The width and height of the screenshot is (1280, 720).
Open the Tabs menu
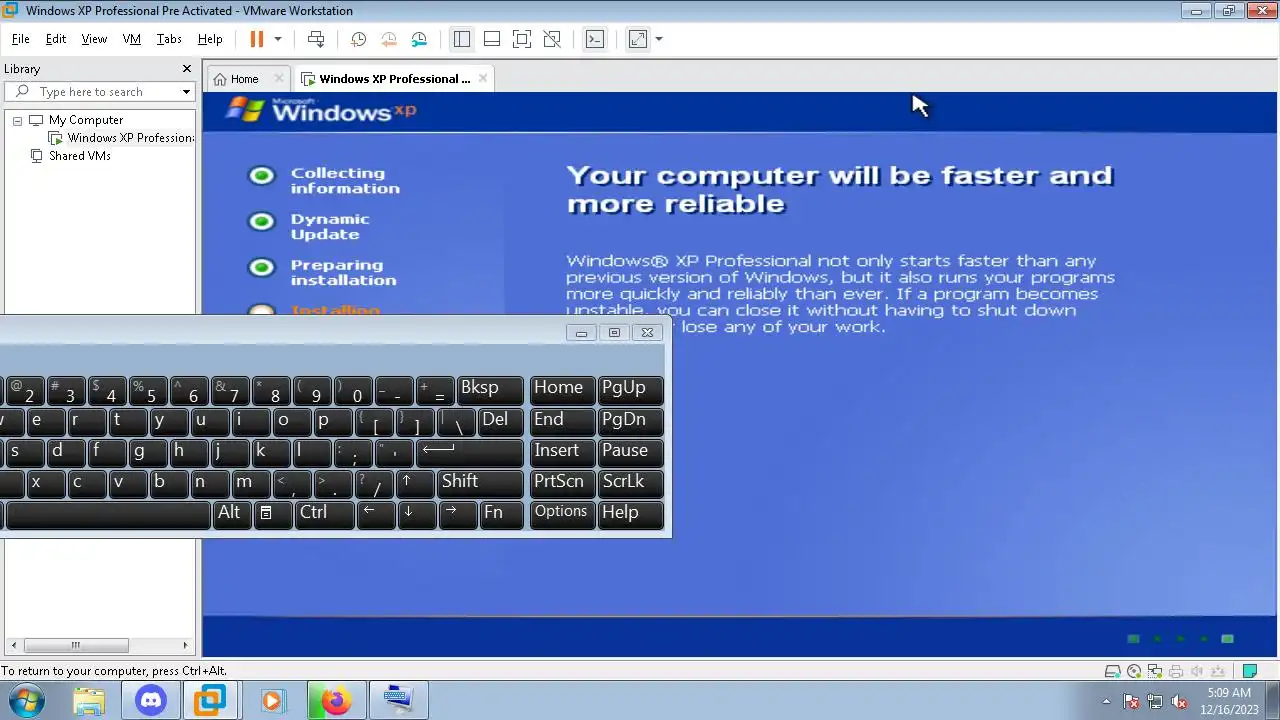click(x=169, y=39)
